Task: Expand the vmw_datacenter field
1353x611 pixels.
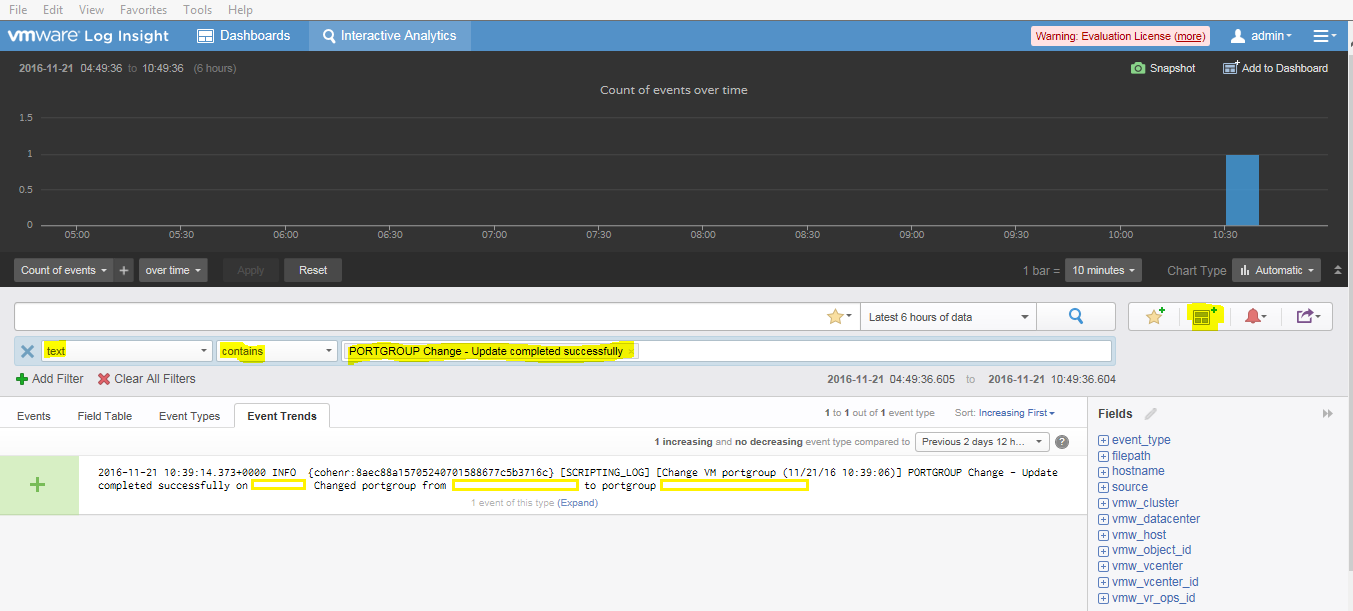Action: click(1103, 519)
